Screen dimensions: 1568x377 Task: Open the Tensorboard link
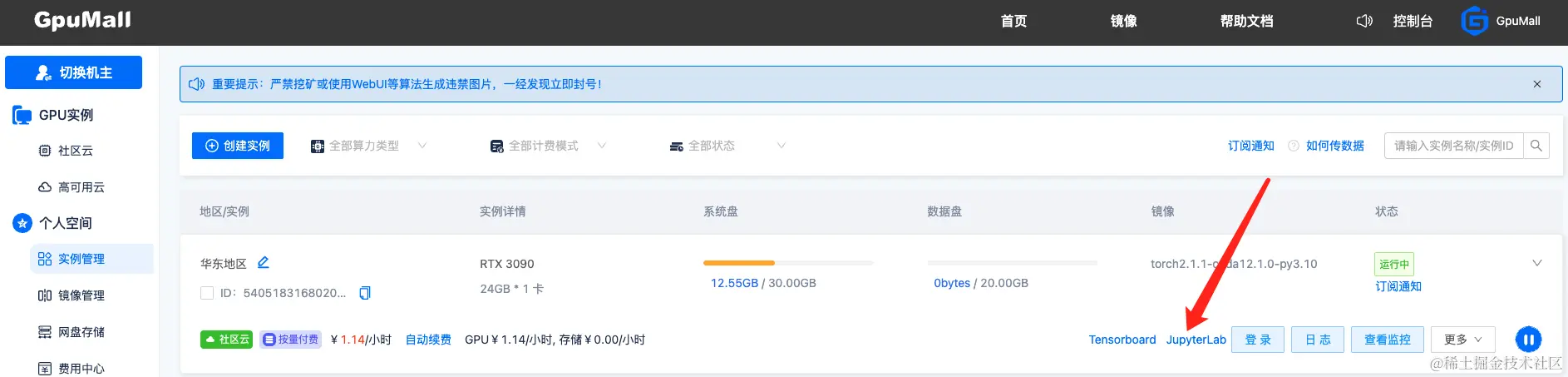[1122, 340]
